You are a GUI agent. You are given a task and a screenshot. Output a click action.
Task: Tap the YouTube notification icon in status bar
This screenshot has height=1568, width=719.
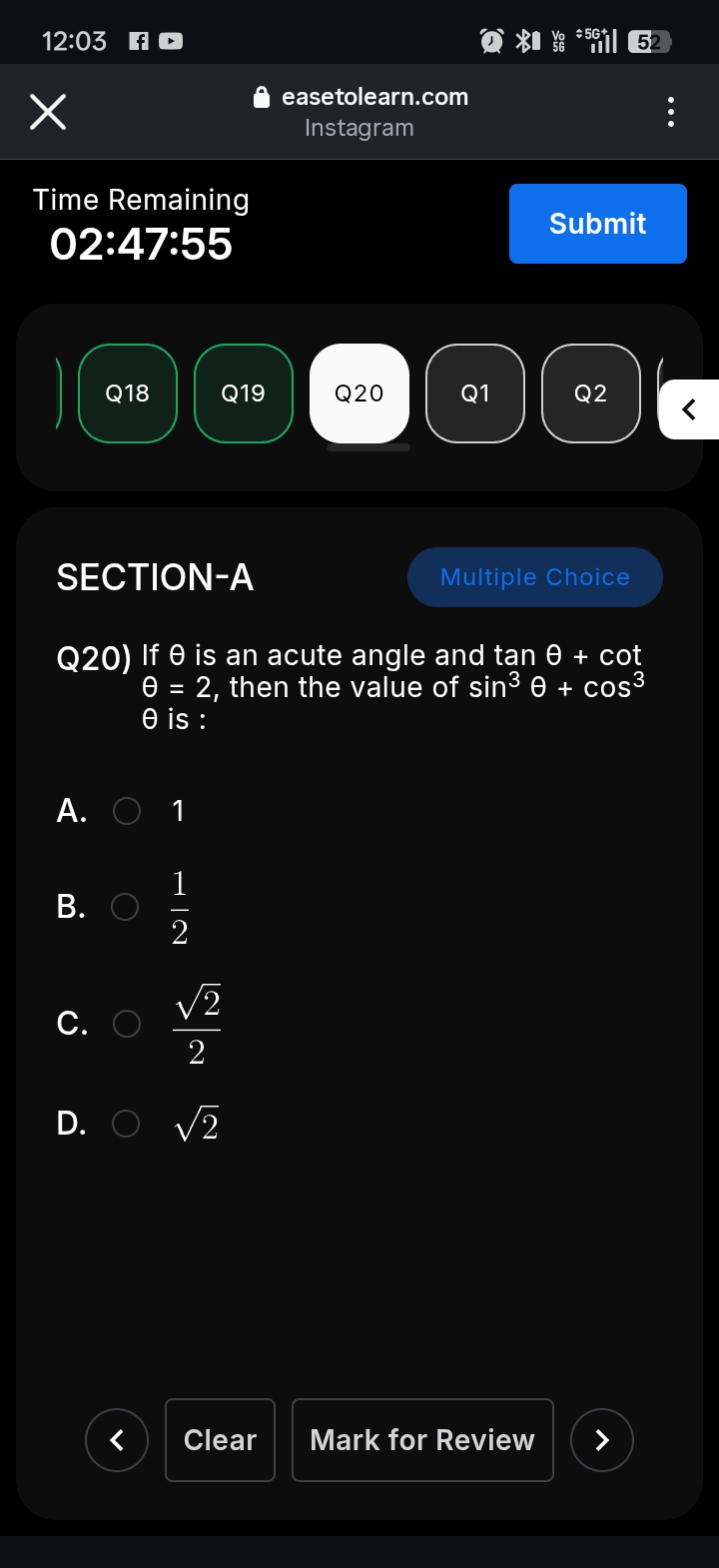tap(171, 41)
